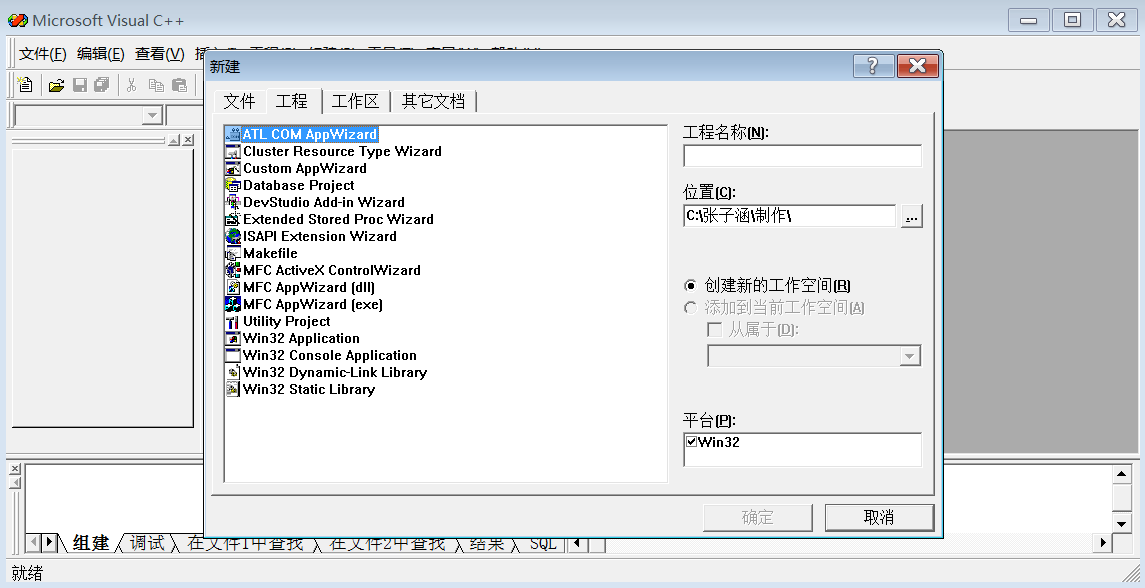Click the 工程名称 input field
This screenshot has height=588, width=1145.
(x=803, y=156)
